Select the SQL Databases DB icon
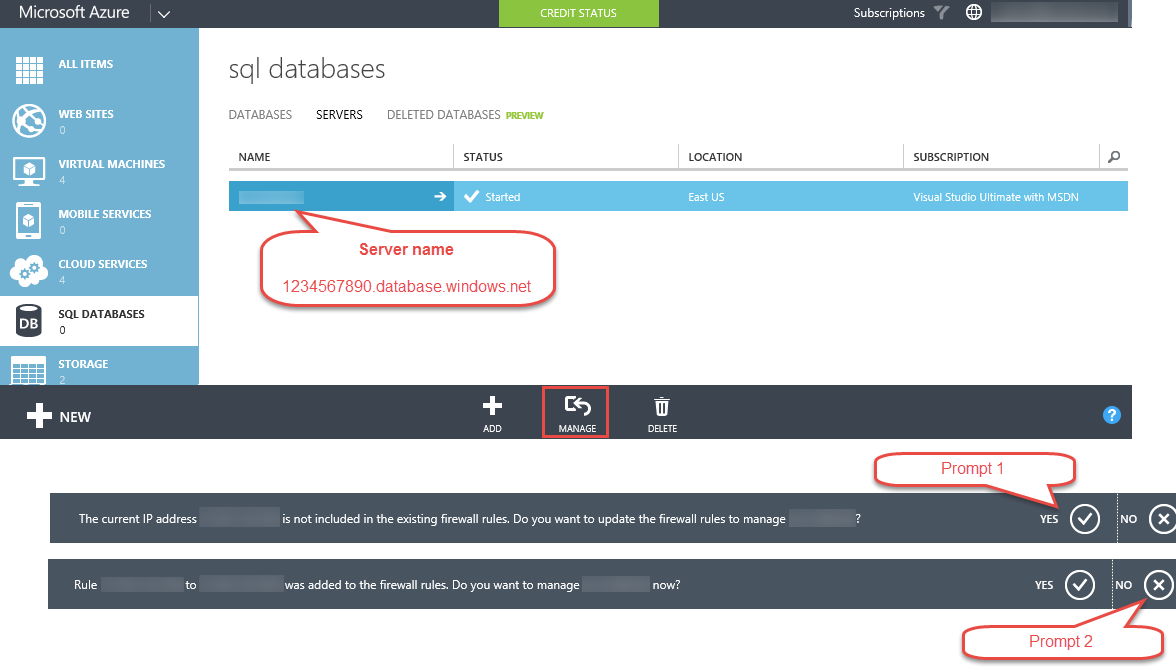The width and height of the screenshot is (1176, 667). click(28, 321)
